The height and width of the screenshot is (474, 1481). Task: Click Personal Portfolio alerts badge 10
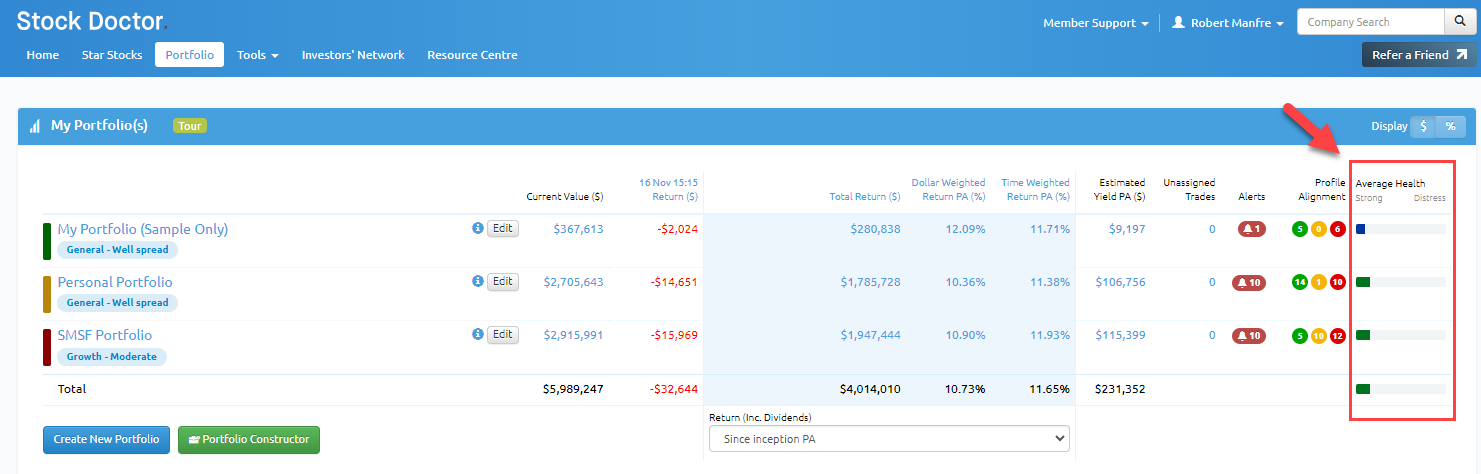click(x=1251, y=282)
